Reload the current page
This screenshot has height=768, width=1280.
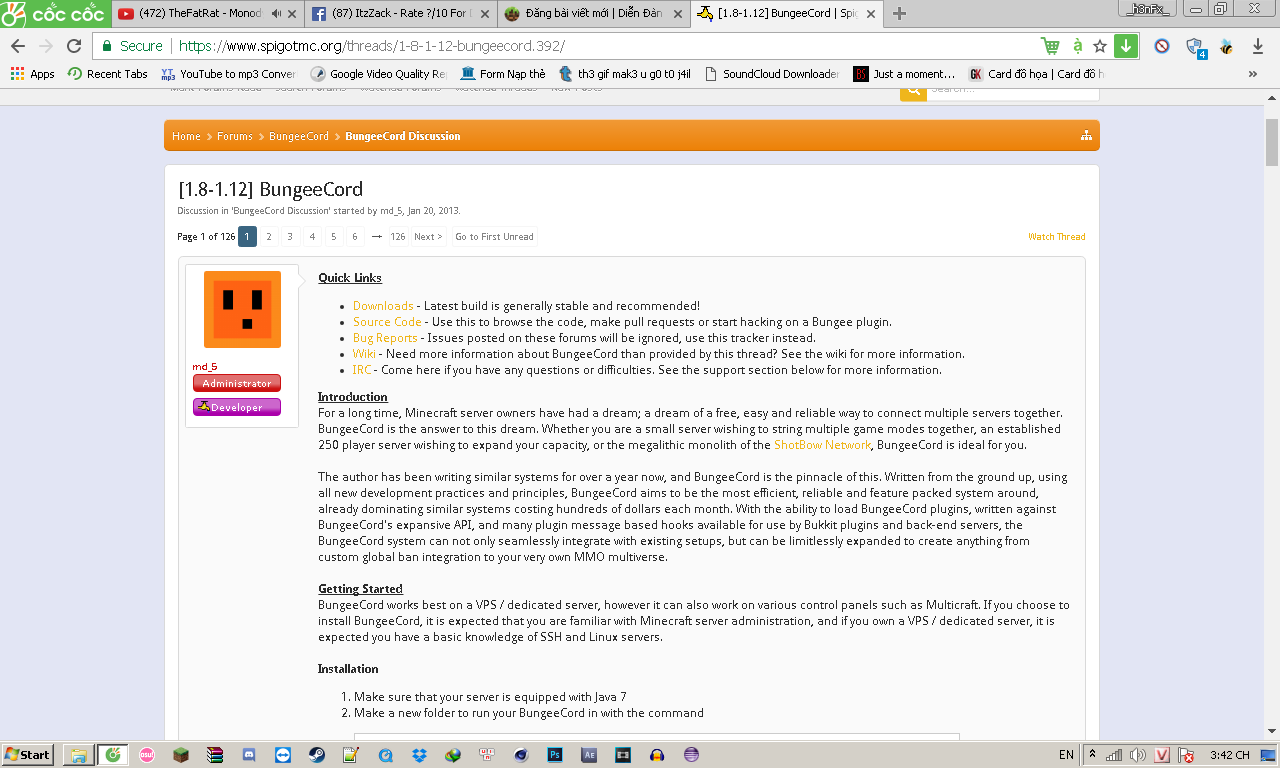click(74, 46)
